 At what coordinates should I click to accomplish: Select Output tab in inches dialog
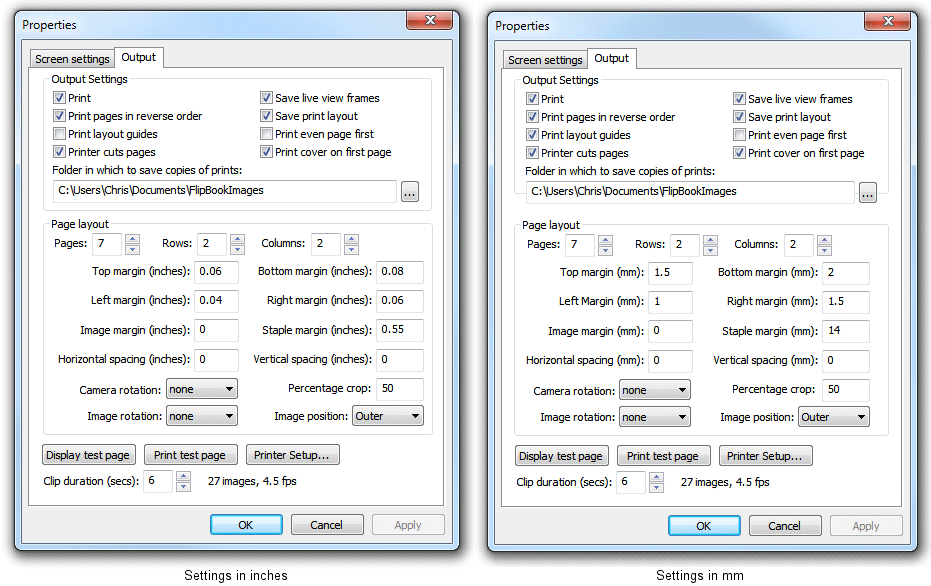[x=138, y=57]
